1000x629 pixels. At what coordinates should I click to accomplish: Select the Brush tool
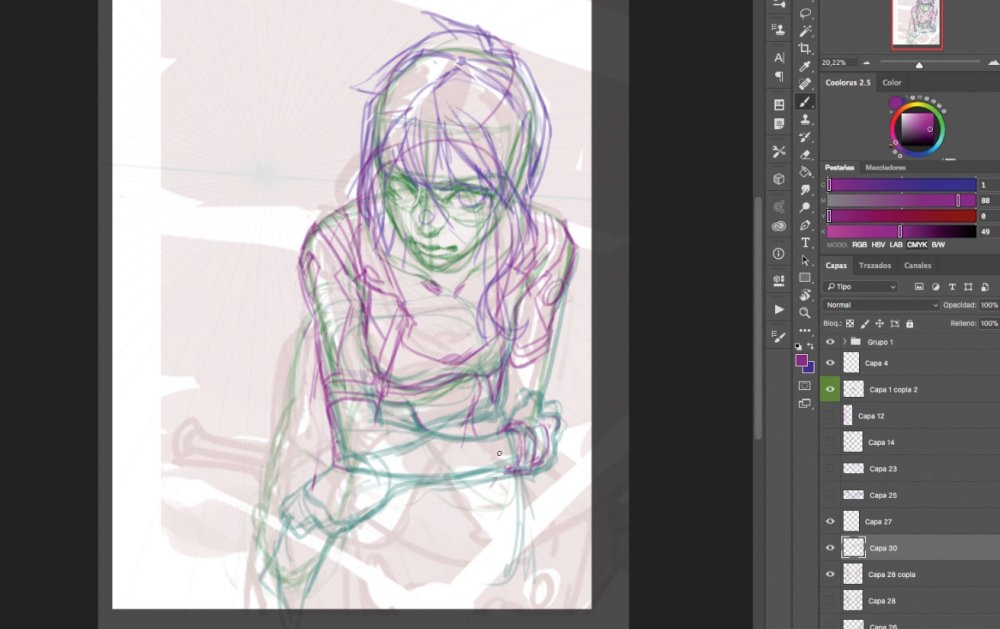[x=805, y=102]
